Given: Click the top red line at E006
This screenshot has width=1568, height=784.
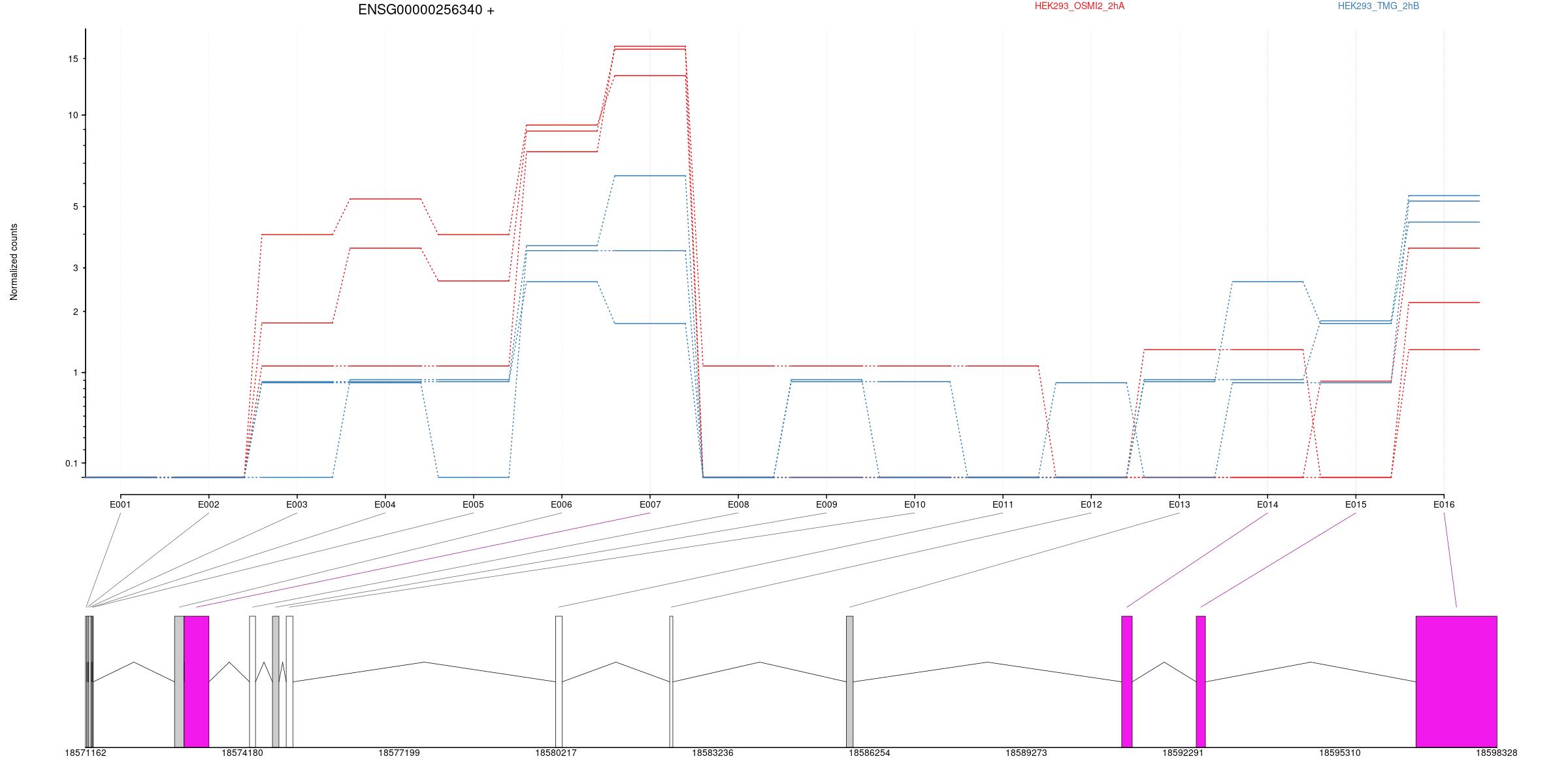Looking at the screenshot, I should 561,125.
